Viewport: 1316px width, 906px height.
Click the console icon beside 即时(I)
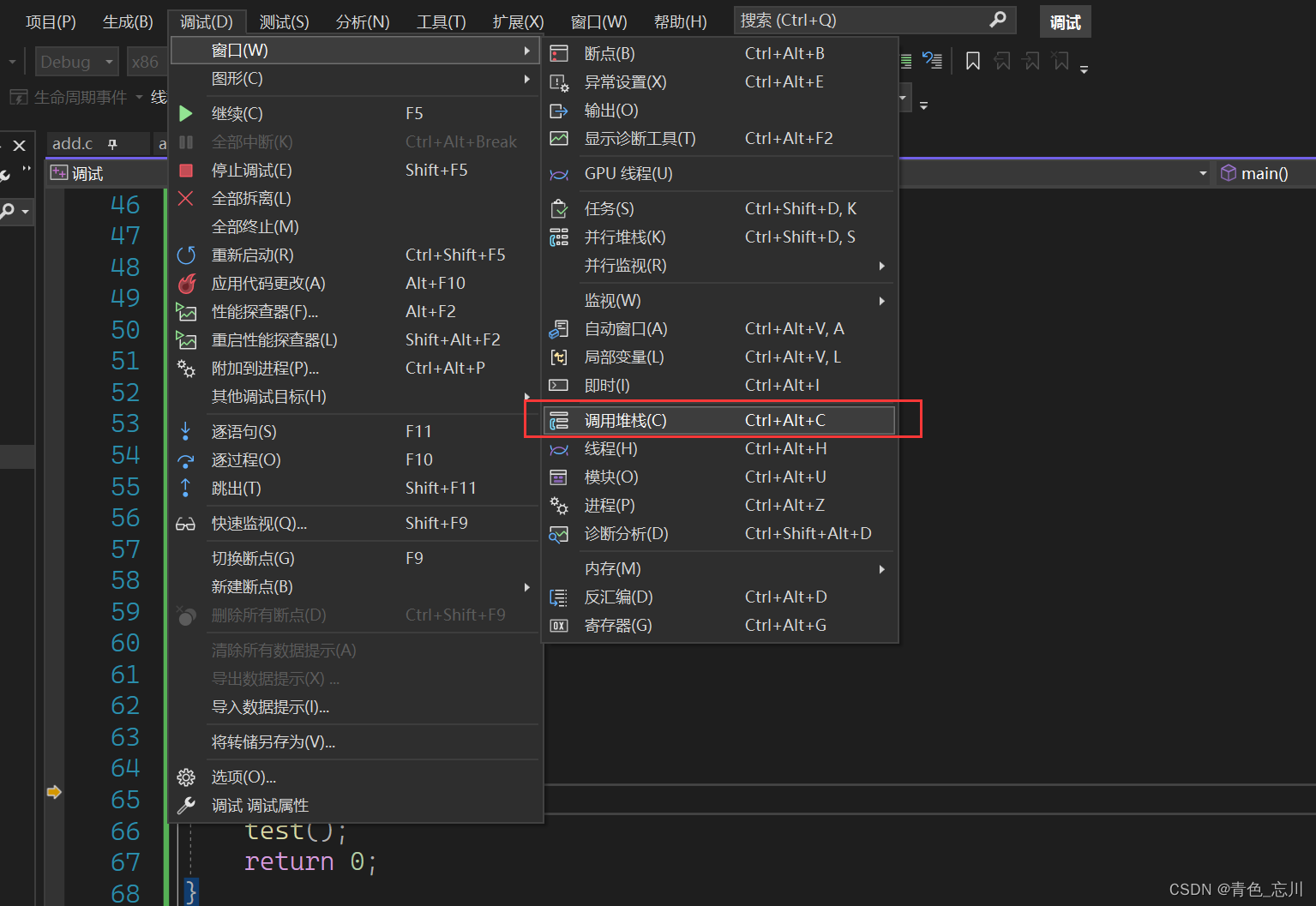pyautogui.click(x=559, y=386)
